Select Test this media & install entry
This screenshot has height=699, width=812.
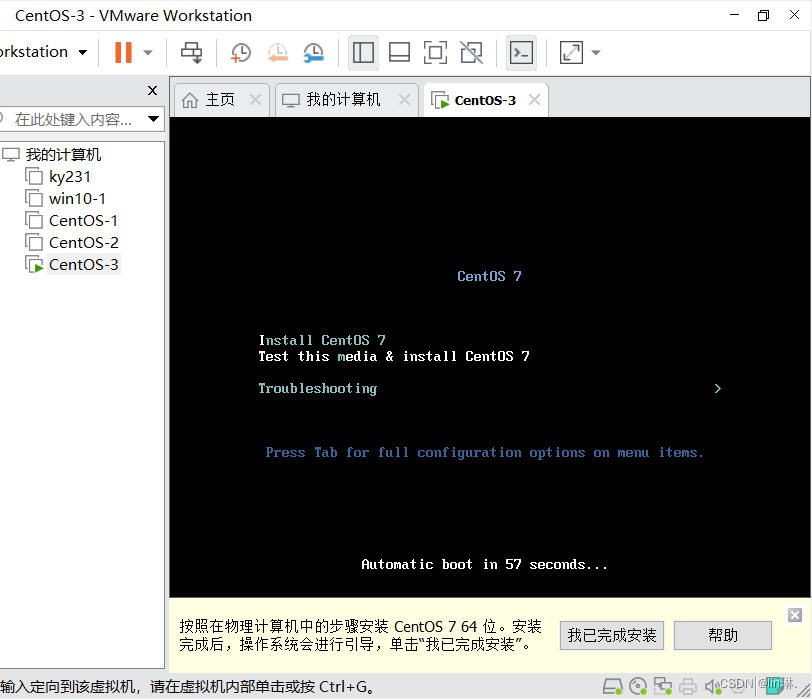394,356
